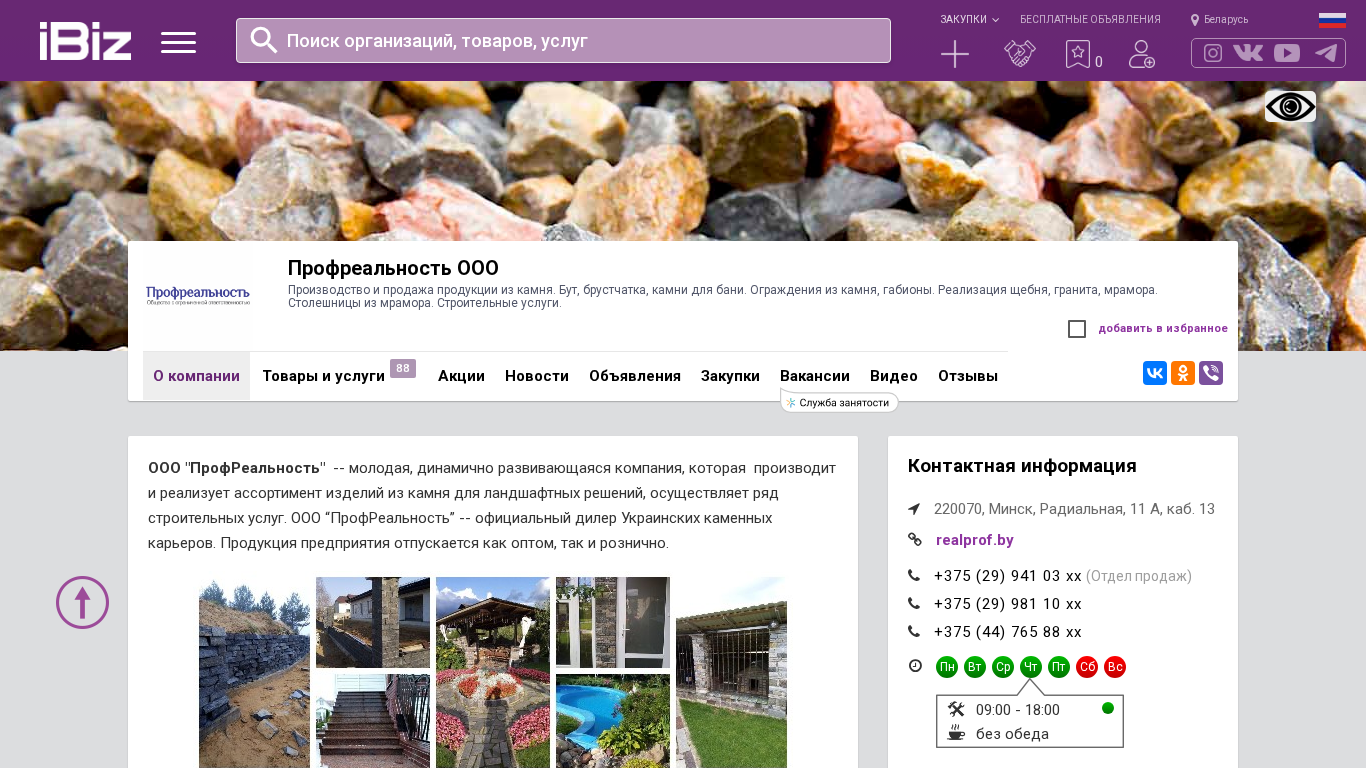Open the Видео tab
1366x768 pixels.
click(x=894, y=376)
